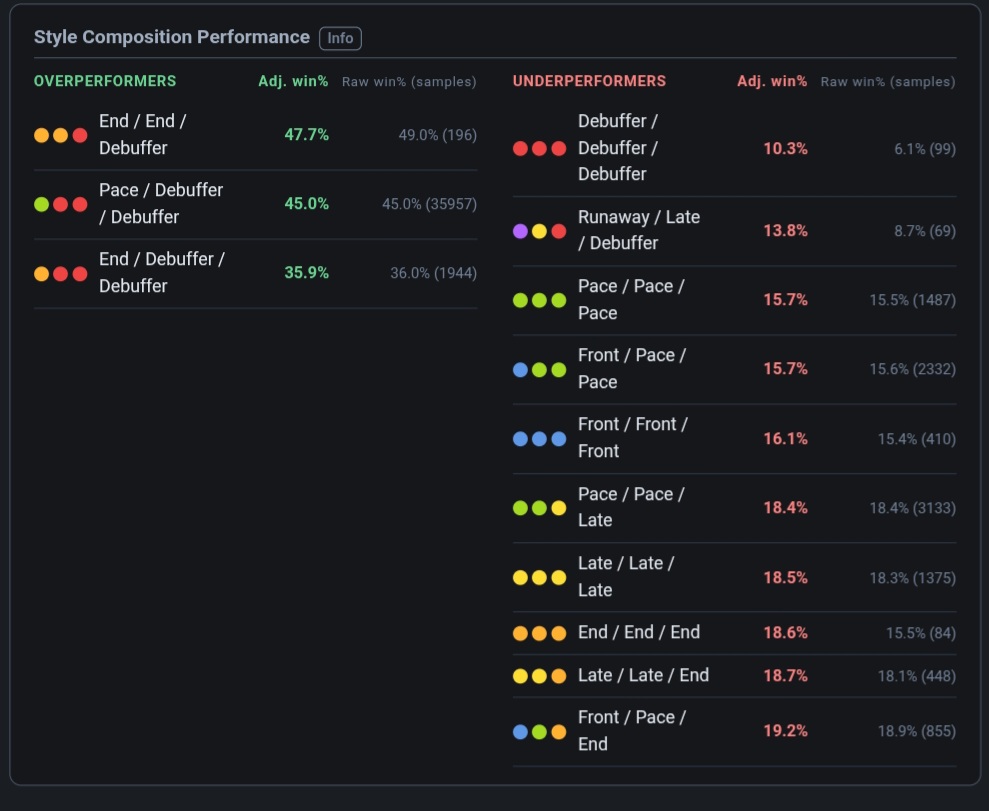
Task: Click the 18.7% adjusted win value
Action: point(785,676)
